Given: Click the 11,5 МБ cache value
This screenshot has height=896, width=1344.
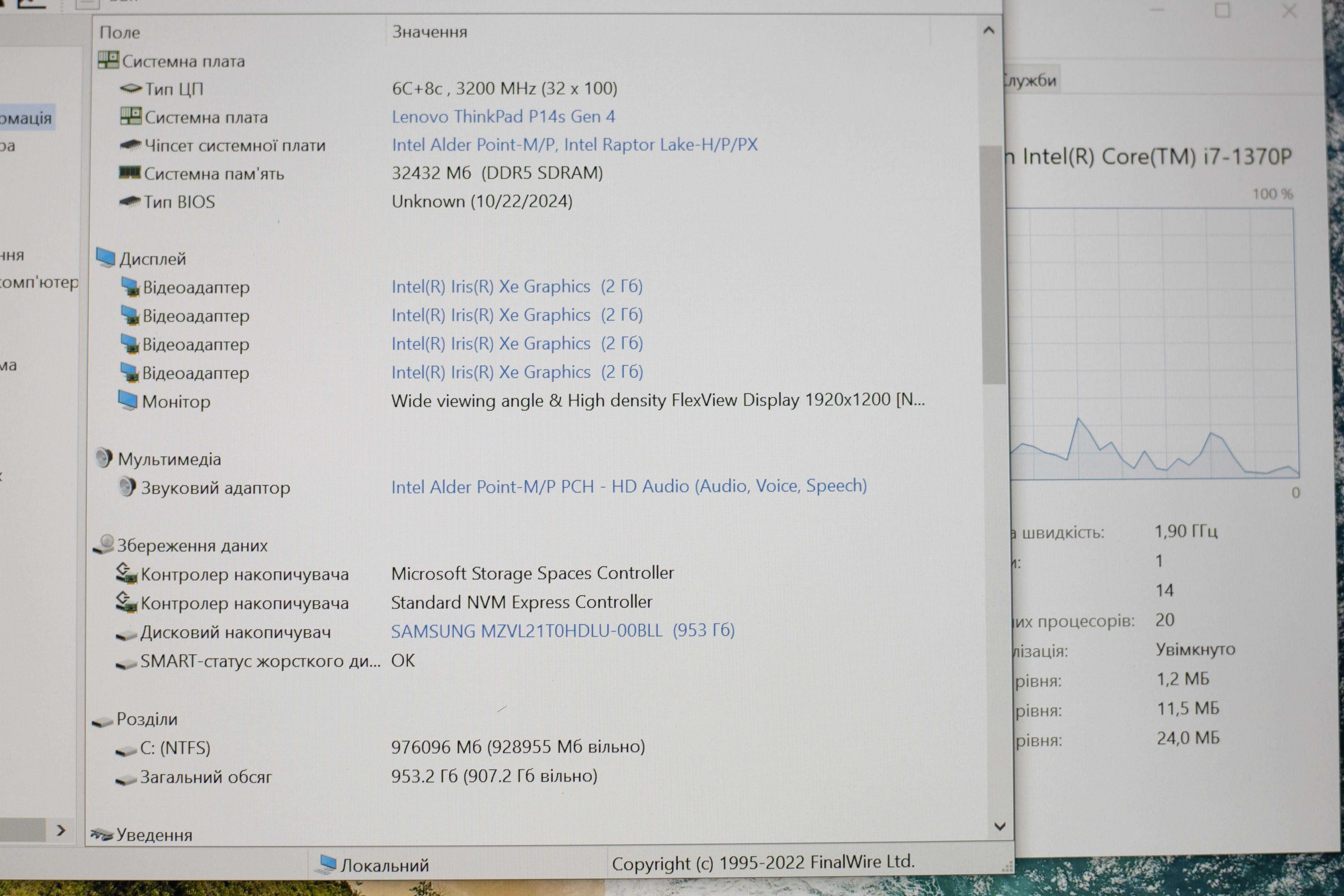Looking at the screenshot, I should pyautogui.click(x=1188, y=708).
